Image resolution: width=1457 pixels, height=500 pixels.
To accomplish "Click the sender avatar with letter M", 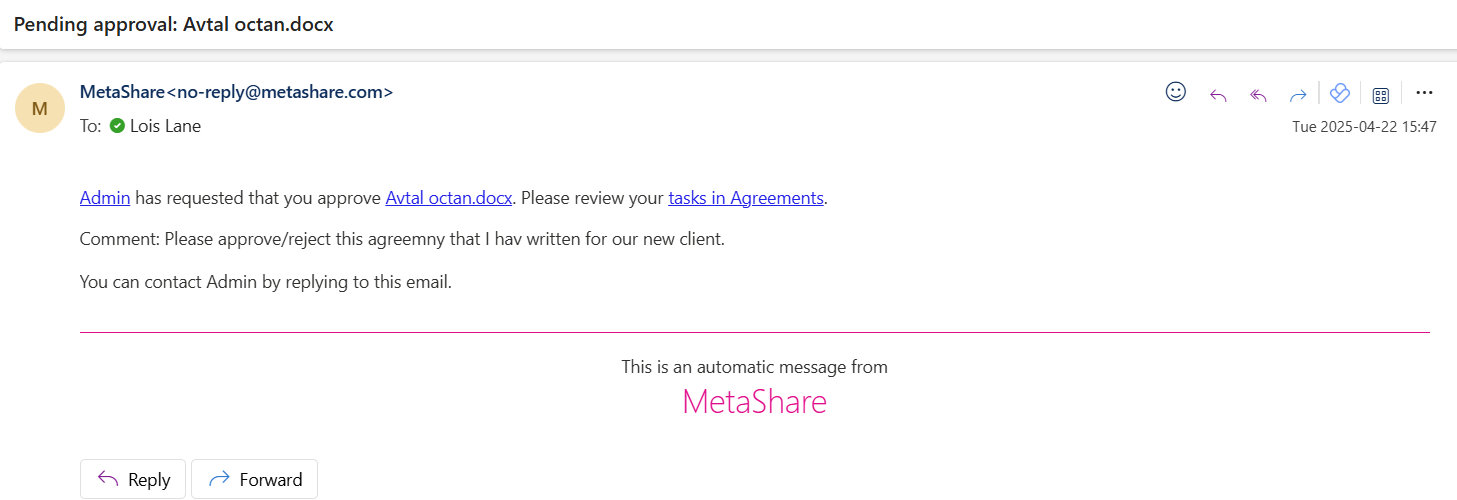I will [40, 108].
